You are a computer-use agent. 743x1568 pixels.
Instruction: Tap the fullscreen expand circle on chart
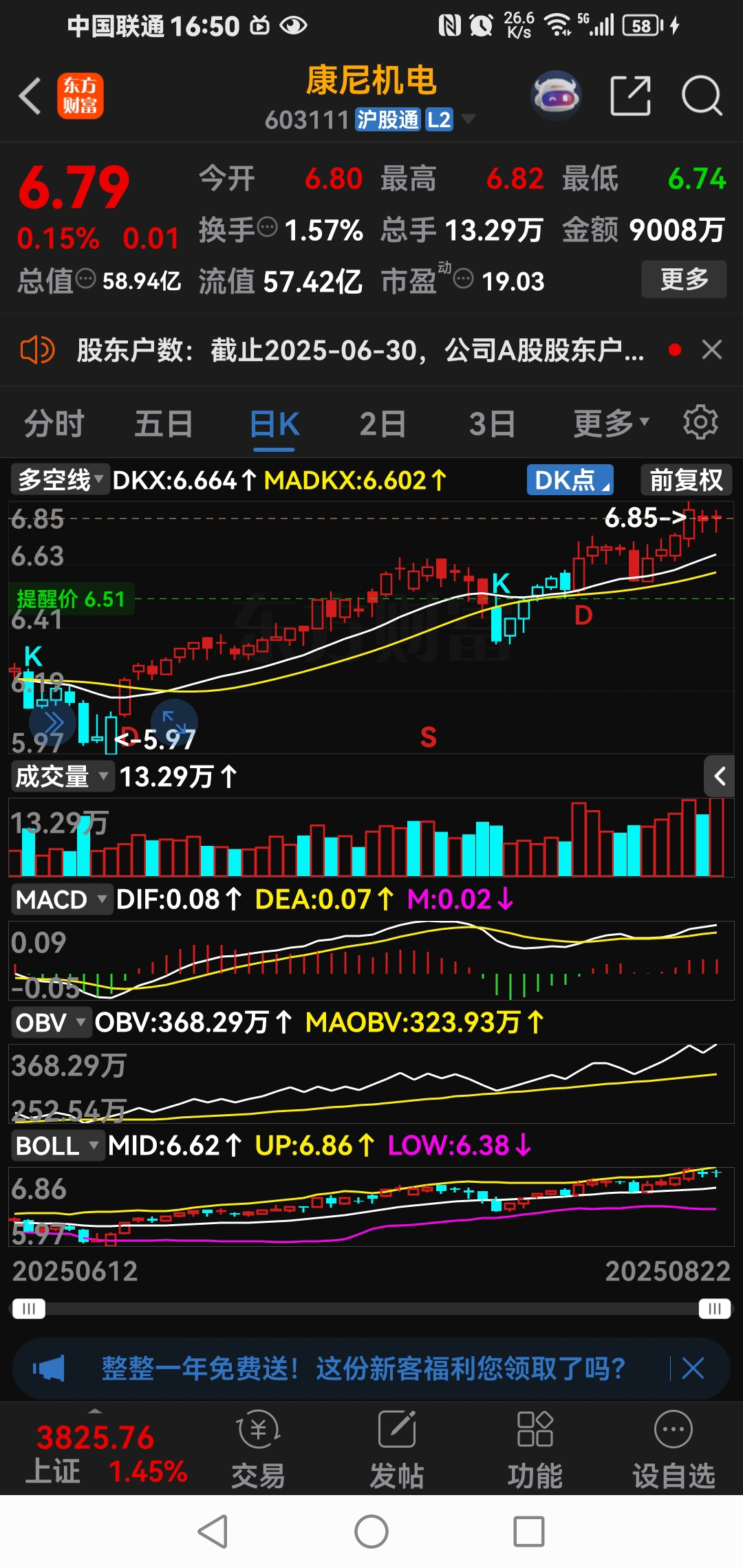point(174,721)
